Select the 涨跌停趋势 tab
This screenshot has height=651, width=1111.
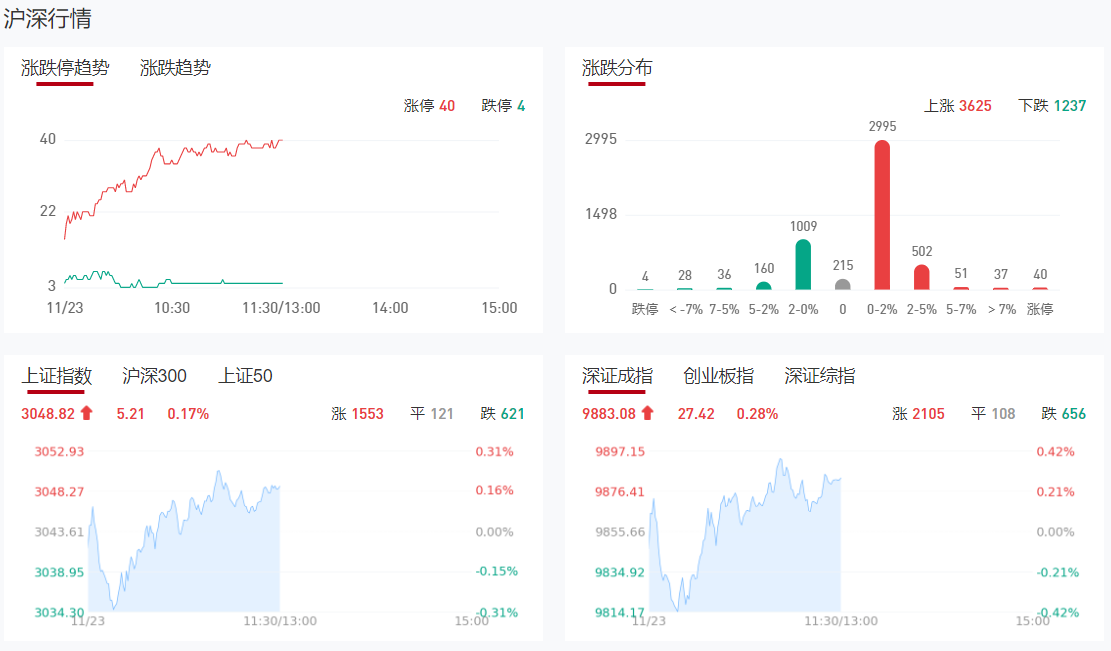[x=65, y=68]
